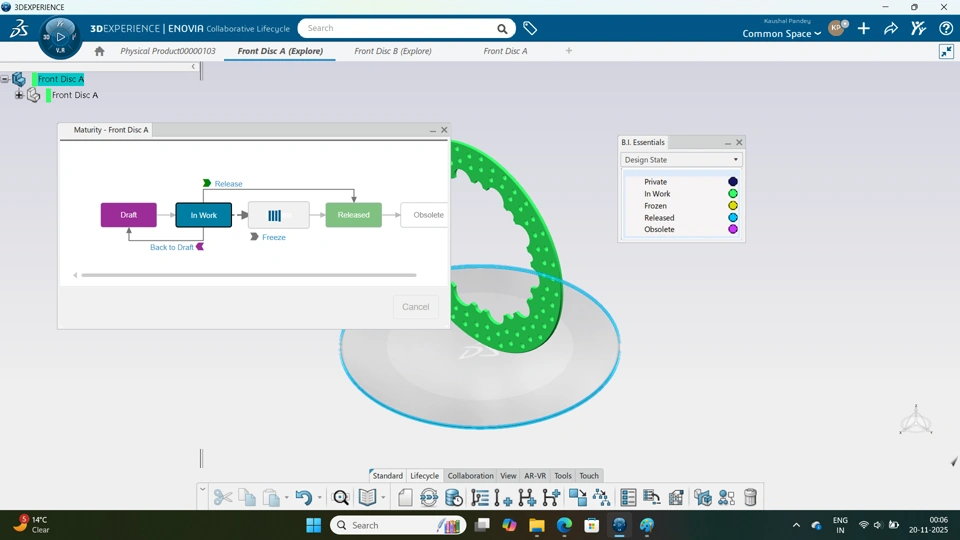Image resolution: width=960 pixels, height=540 pixels.
Task: Click the In Work state box
Action: click(x=203, y=215)
